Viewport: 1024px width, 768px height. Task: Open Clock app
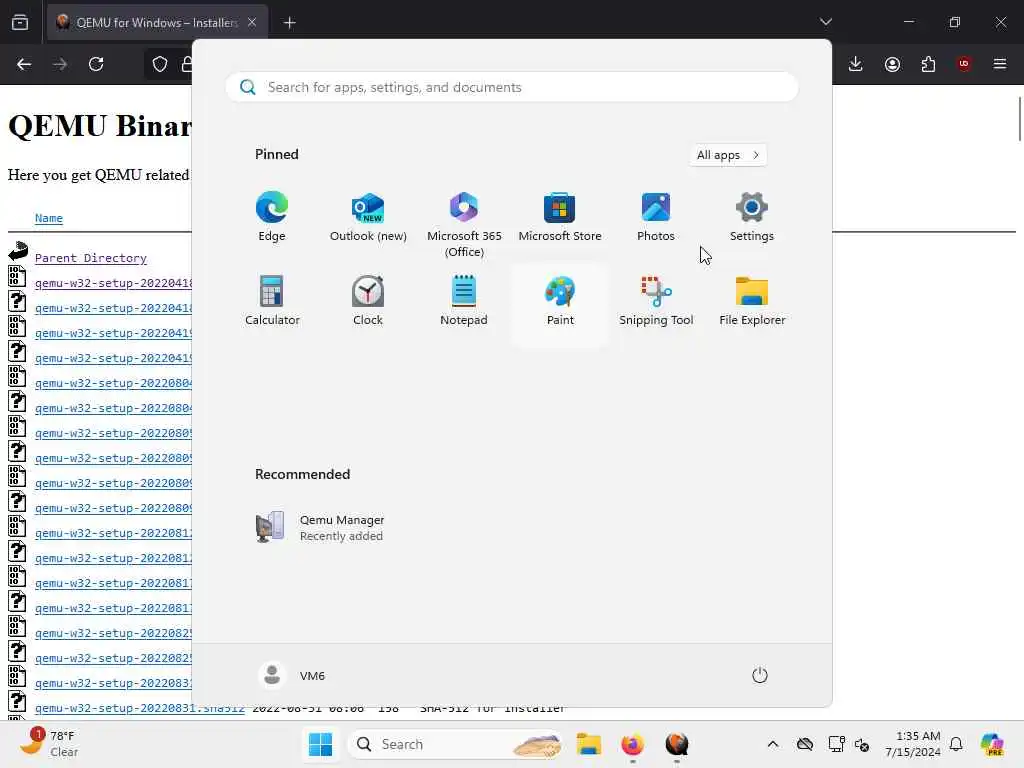pyautogui.click(x=368, y=300)
